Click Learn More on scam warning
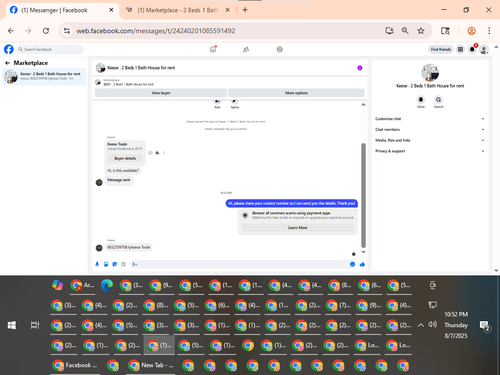This screenshot has width=500, height=375. pos(297,227)
